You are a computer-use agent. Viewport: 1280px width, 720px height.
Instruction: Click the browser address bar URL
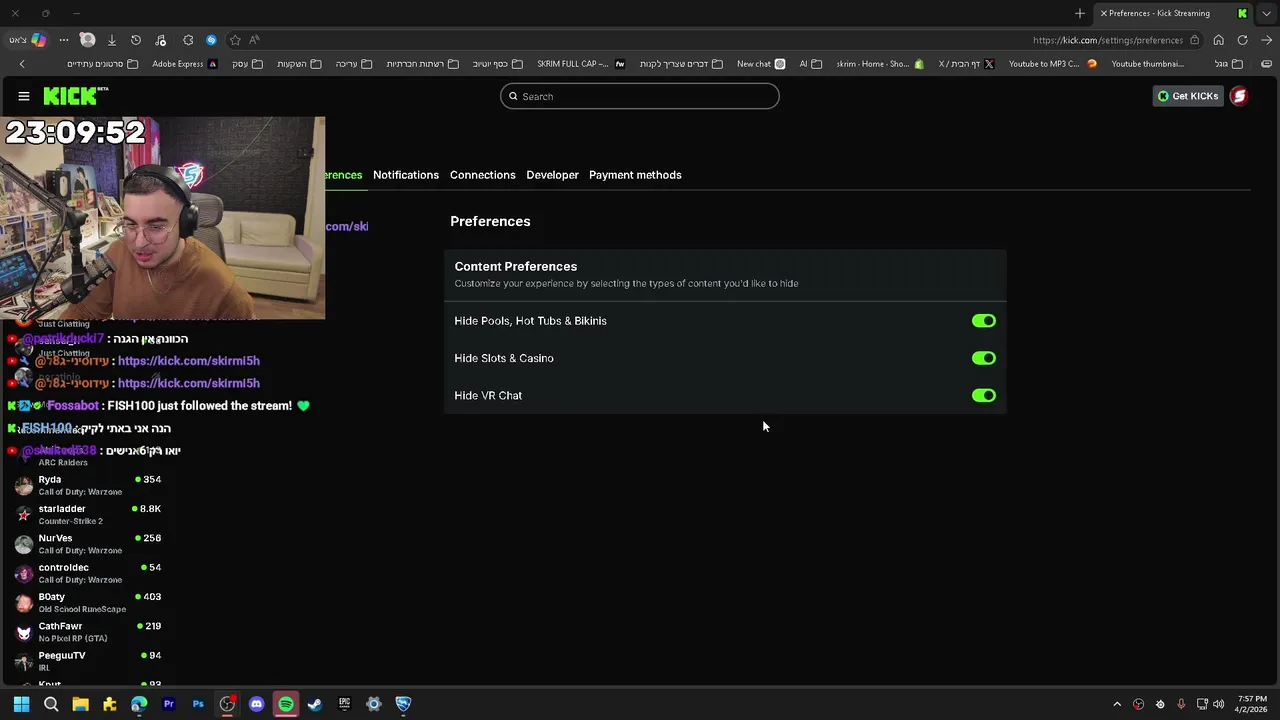(1107, 40)
